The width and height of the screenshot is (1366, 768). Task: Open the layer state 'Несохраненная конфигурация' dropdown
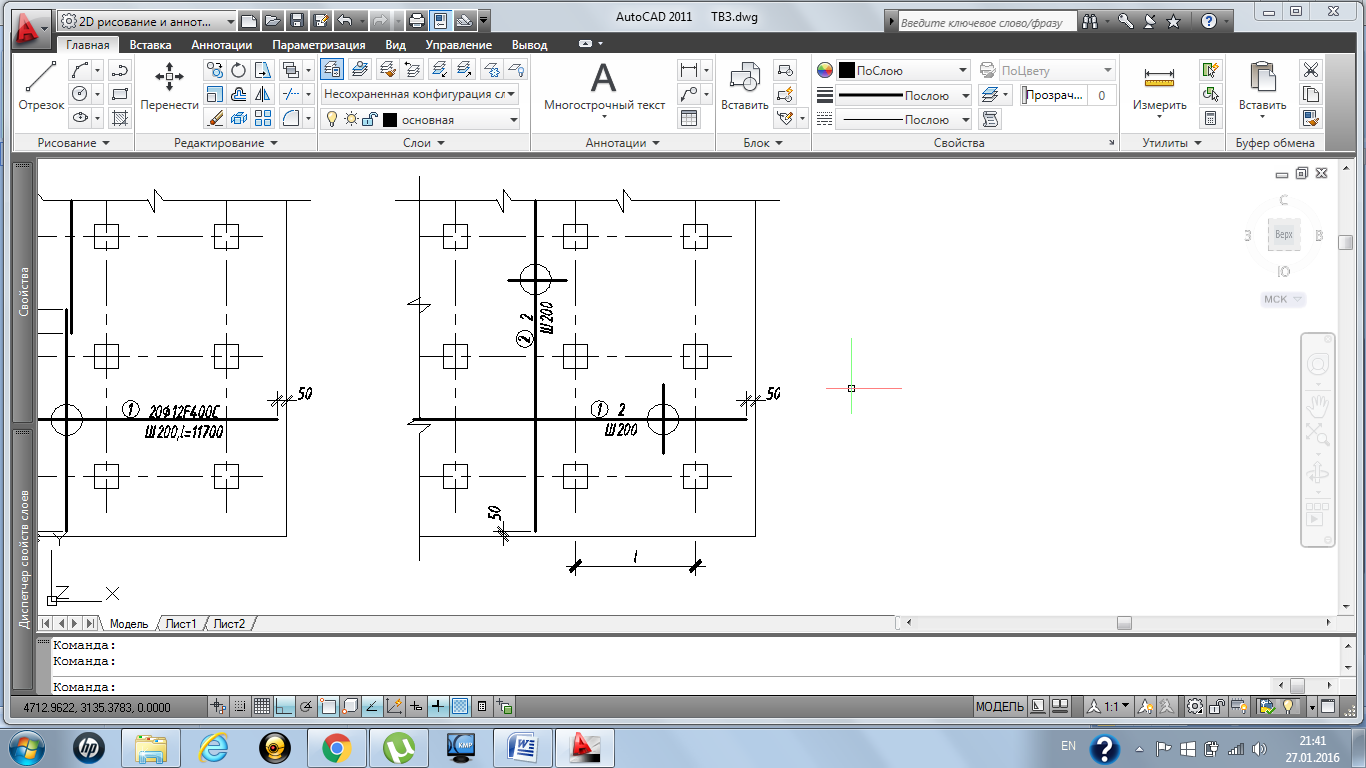click(x=419, y=94)
